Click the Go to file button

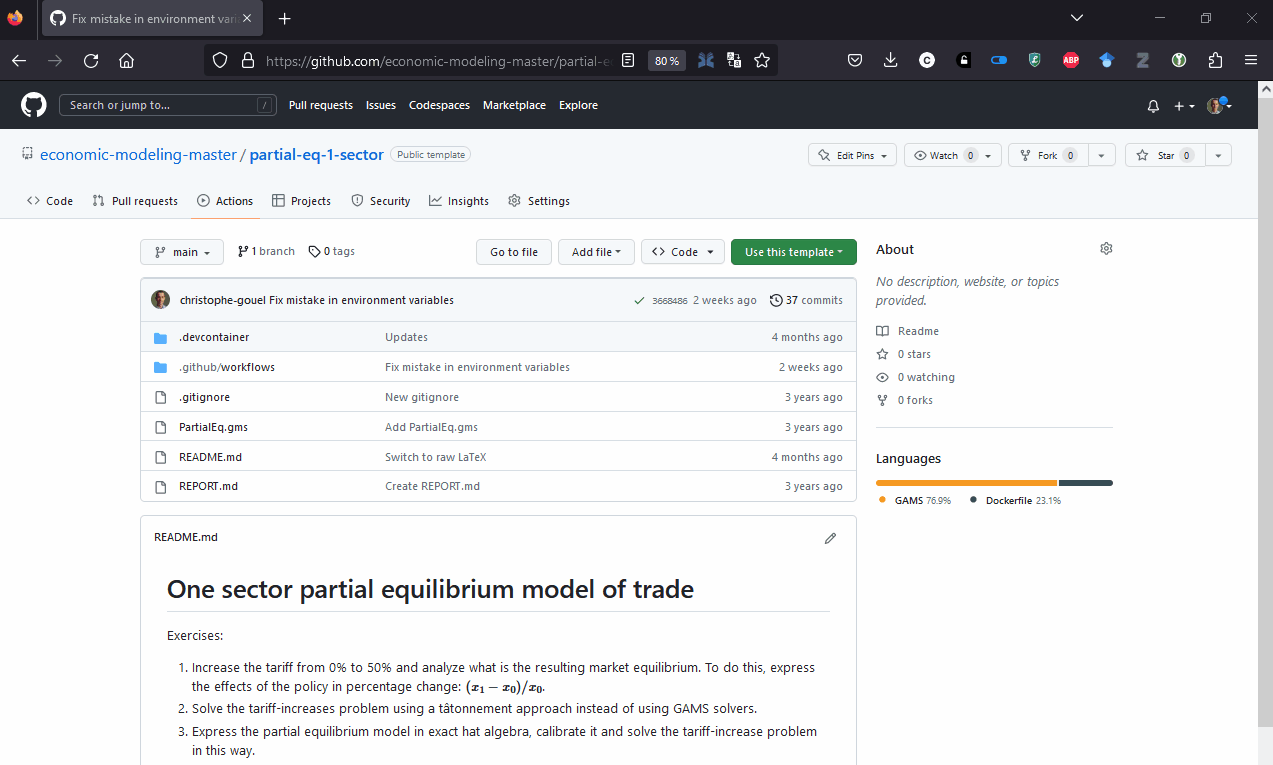513,252
